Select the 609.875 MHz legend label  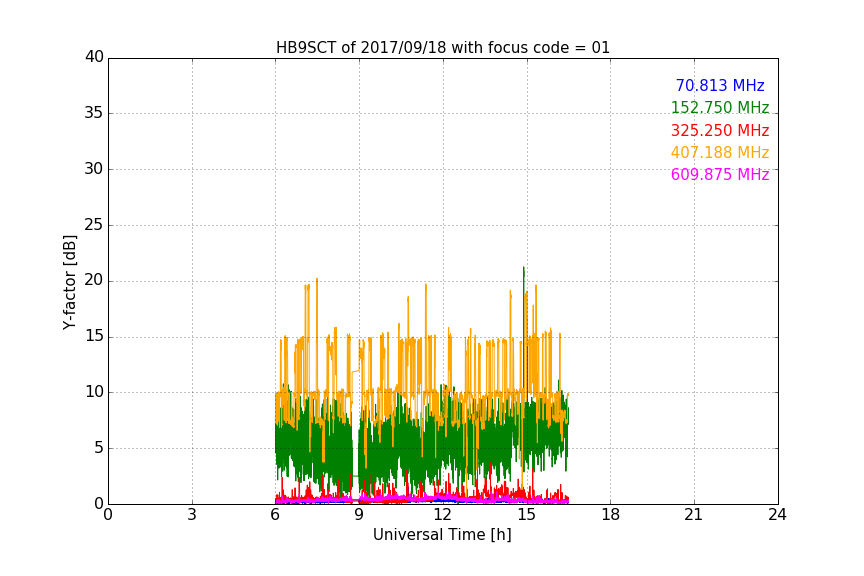click(x=720, y=174)
